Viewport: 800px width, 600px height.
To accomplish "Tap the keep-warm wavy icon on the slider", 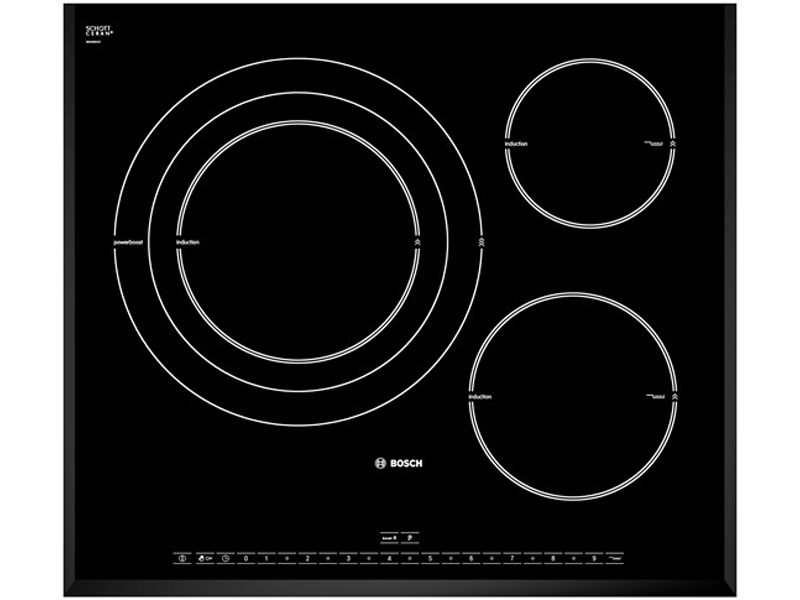I will click(x=615, y=557).
